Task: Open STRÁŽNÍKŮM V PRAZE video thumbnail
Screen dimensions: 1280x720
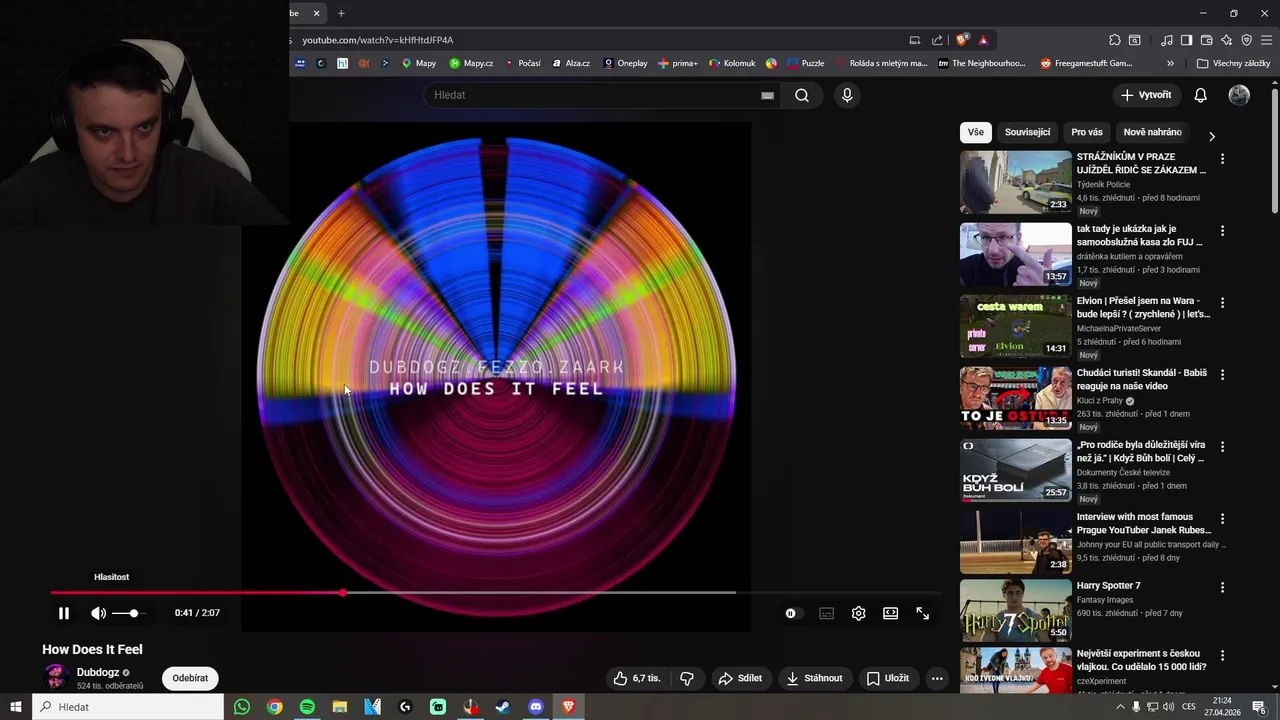Action: [x=1015, y=182]
